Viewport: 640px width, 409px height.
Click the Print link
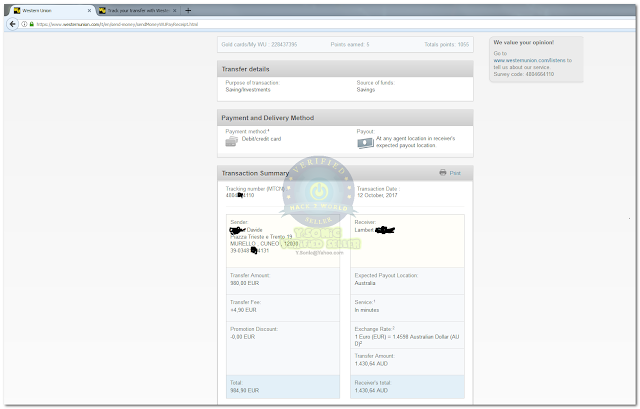455,173
